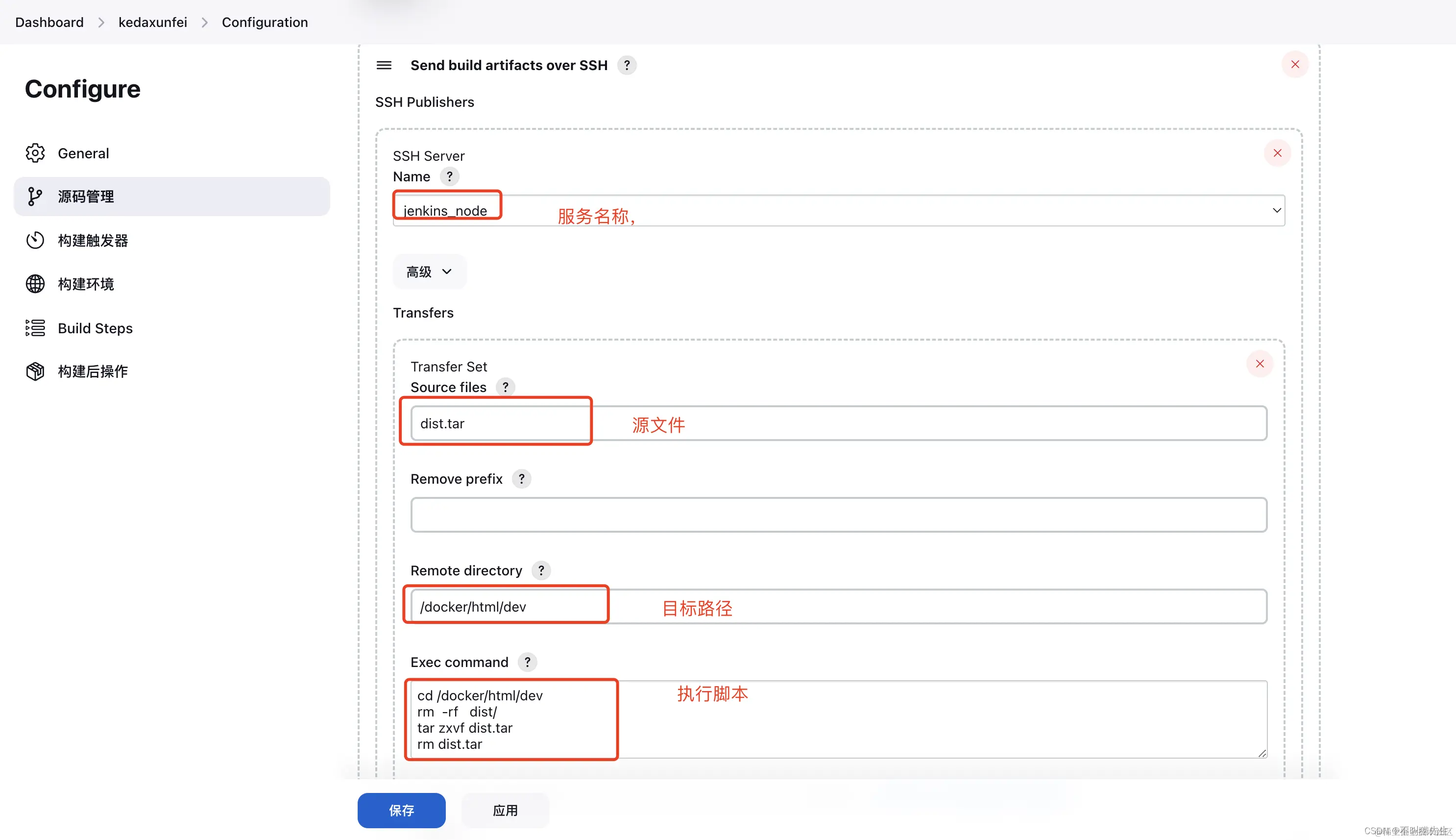Open help icon next to Exec command
Viewport: 1456px width, 840px height.
point(527,662)
